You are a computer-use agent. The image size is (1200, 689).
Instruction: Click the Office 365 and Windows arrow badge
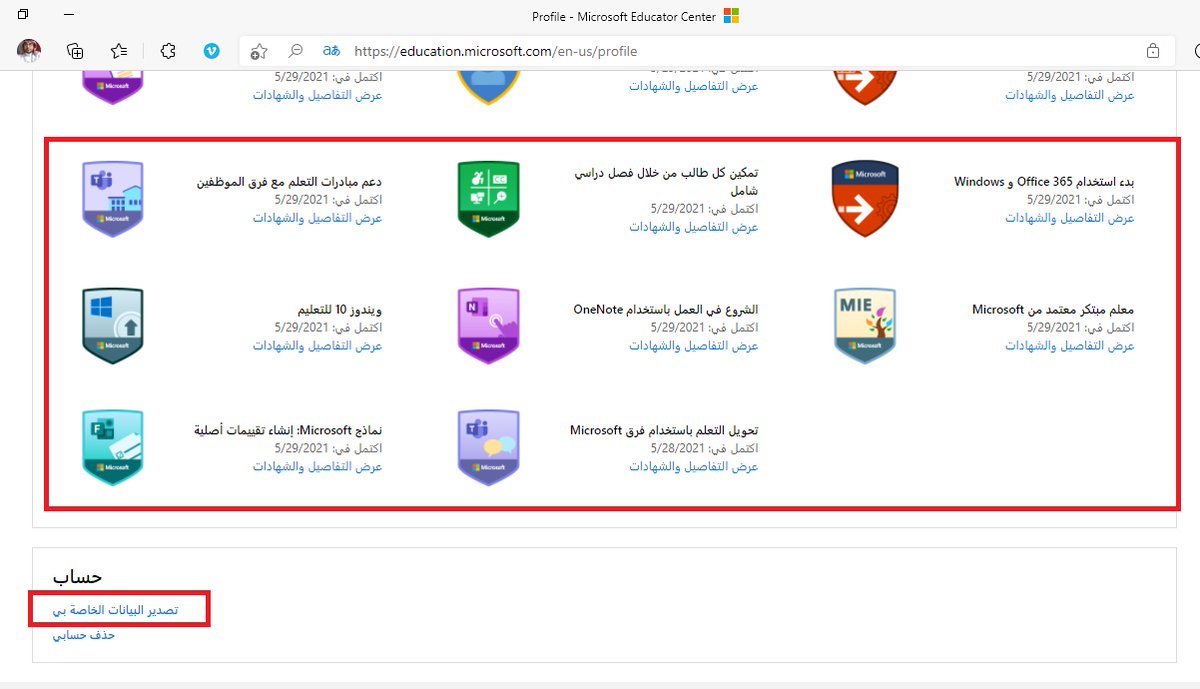coord(865,199)
